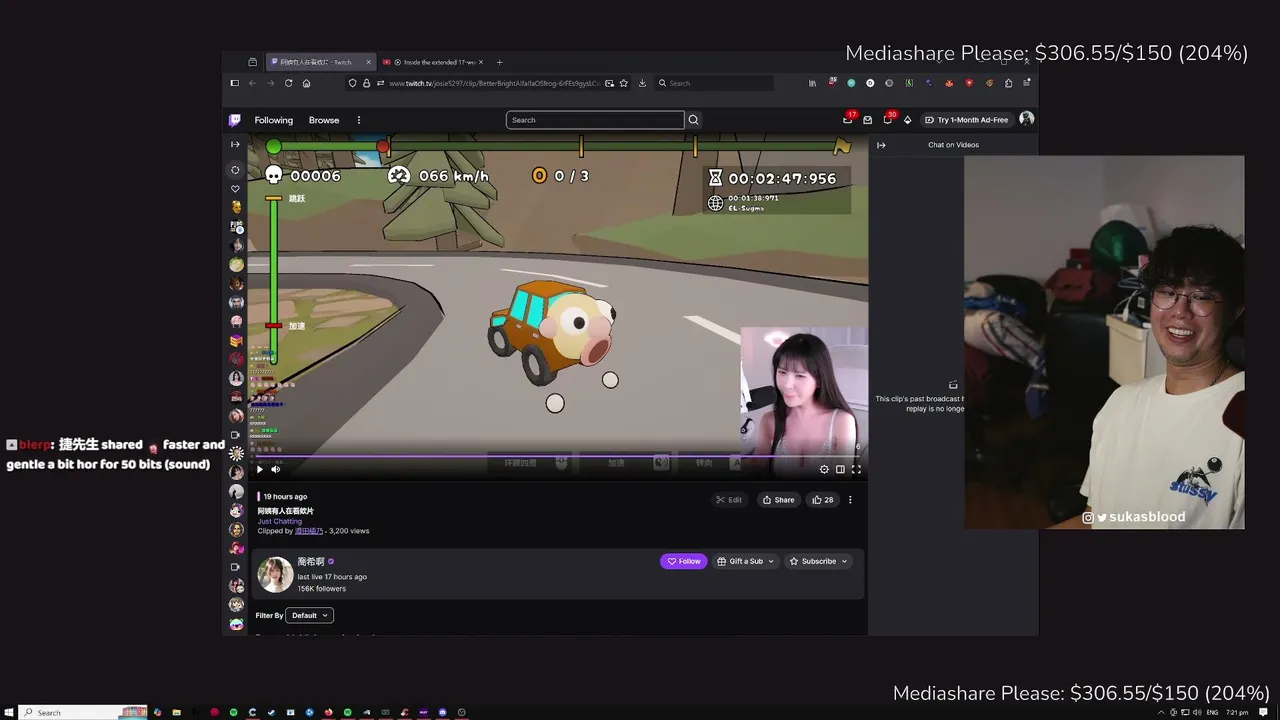The height and width of the screenshot is (720, 1280).
Task: Click the Windows taskbar Search box
Action: click(83, 712)
